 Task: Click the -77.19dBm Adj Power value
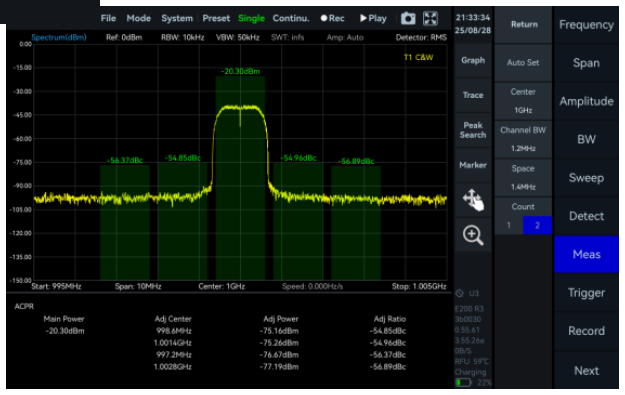(279, 367)
